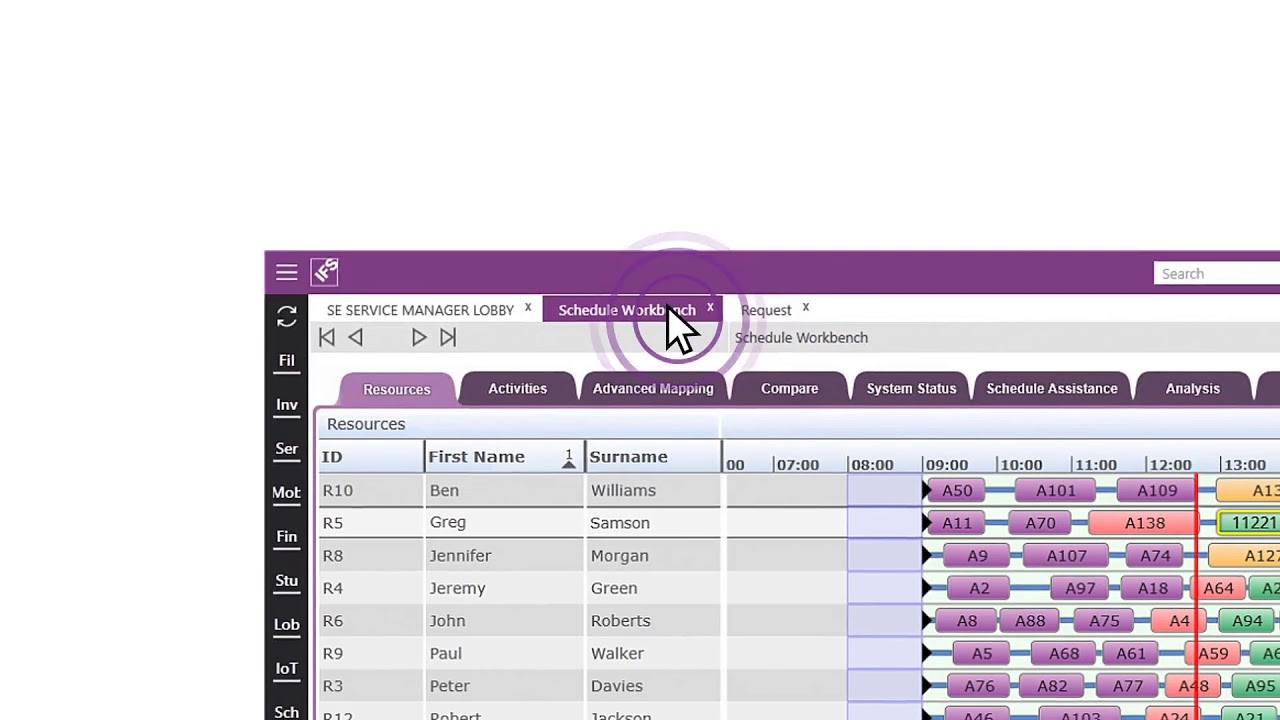The height and width of the screenshot is (720, 1280).
Task: Select the Analysis tab
Action: tap(1193, 388)
